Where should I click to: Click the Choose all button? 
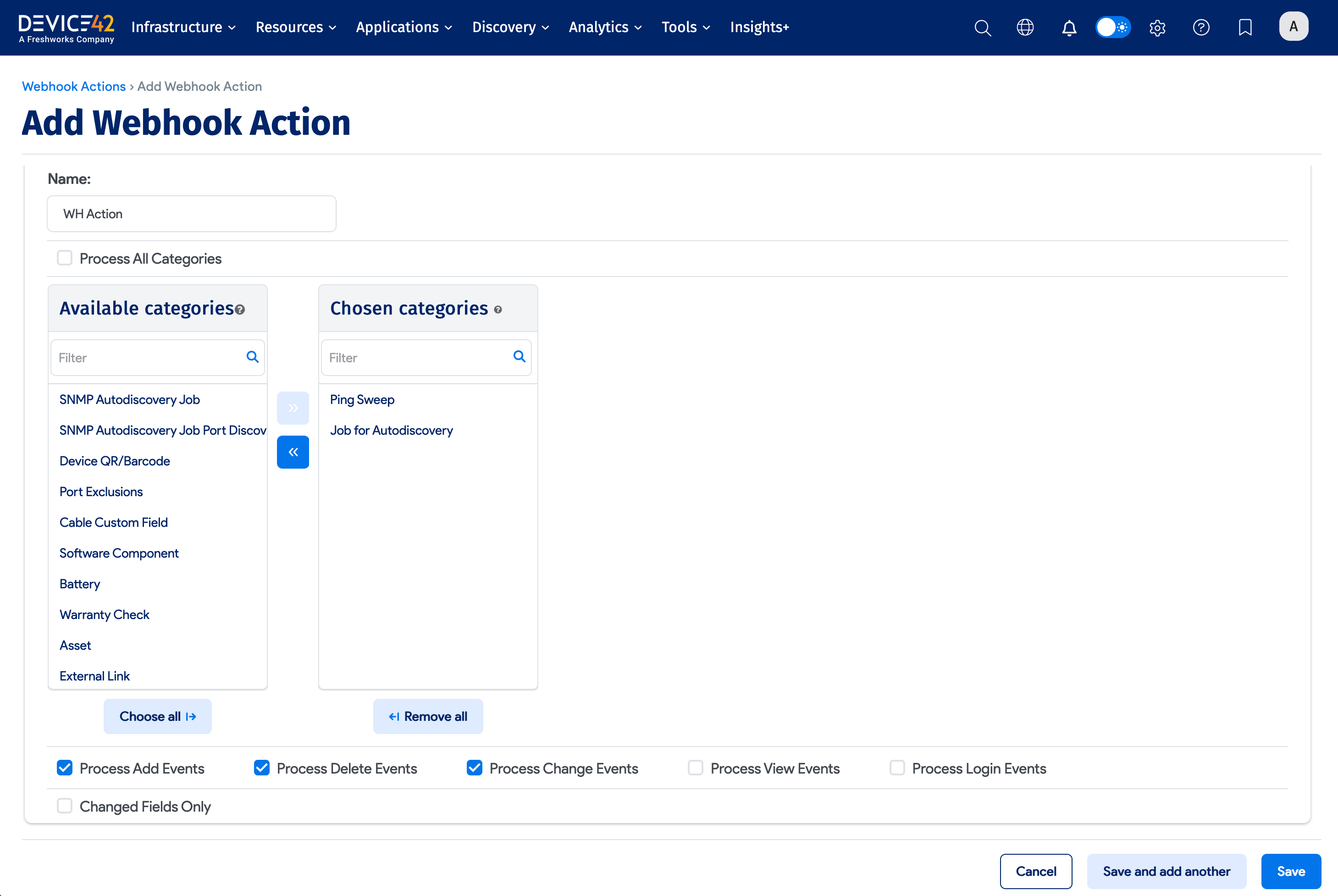pyautogui.click(x=158, y=717)
